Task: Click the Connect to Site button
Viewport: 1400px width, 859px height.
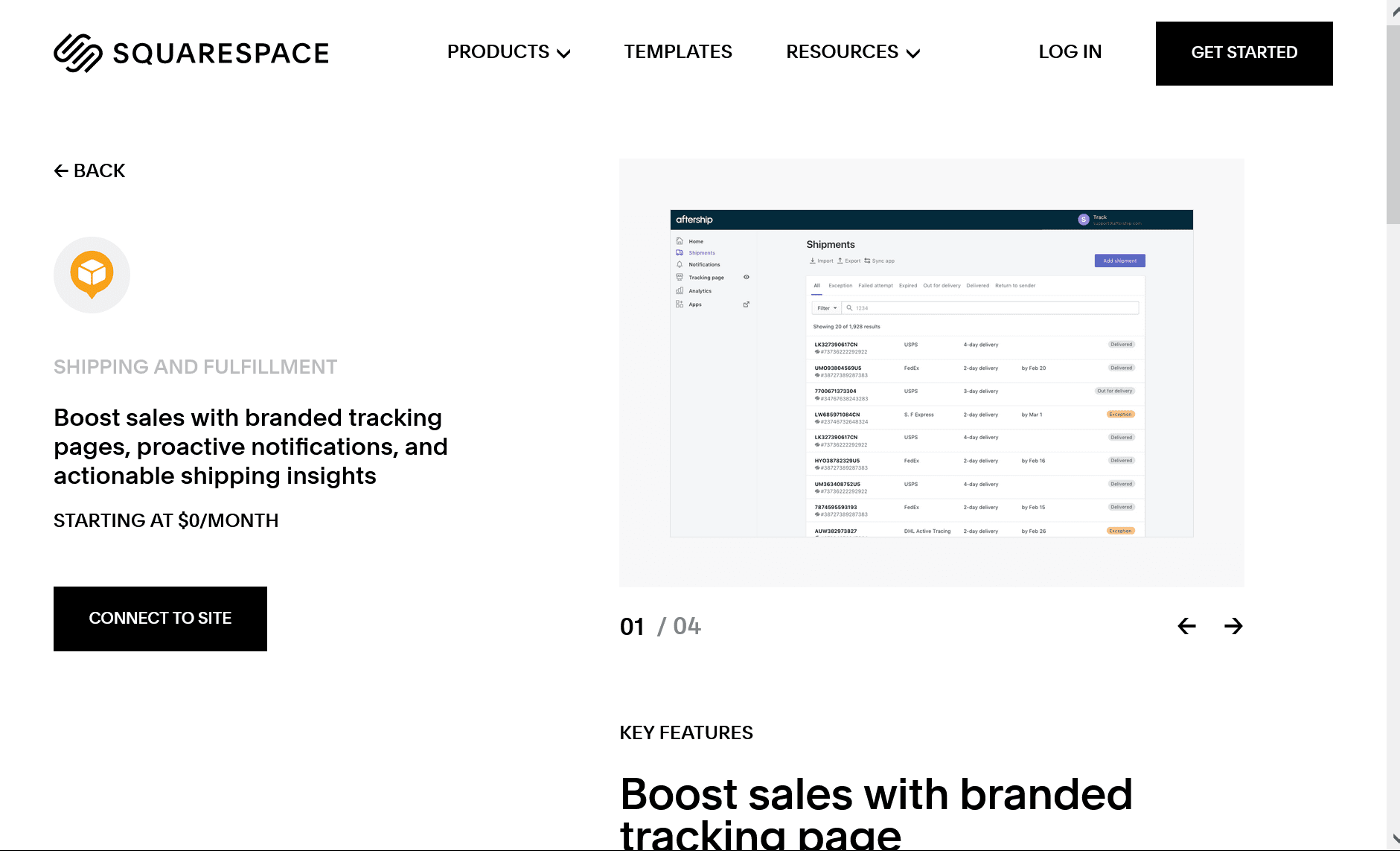Action: pyautogui.click(x=159, y=619)
